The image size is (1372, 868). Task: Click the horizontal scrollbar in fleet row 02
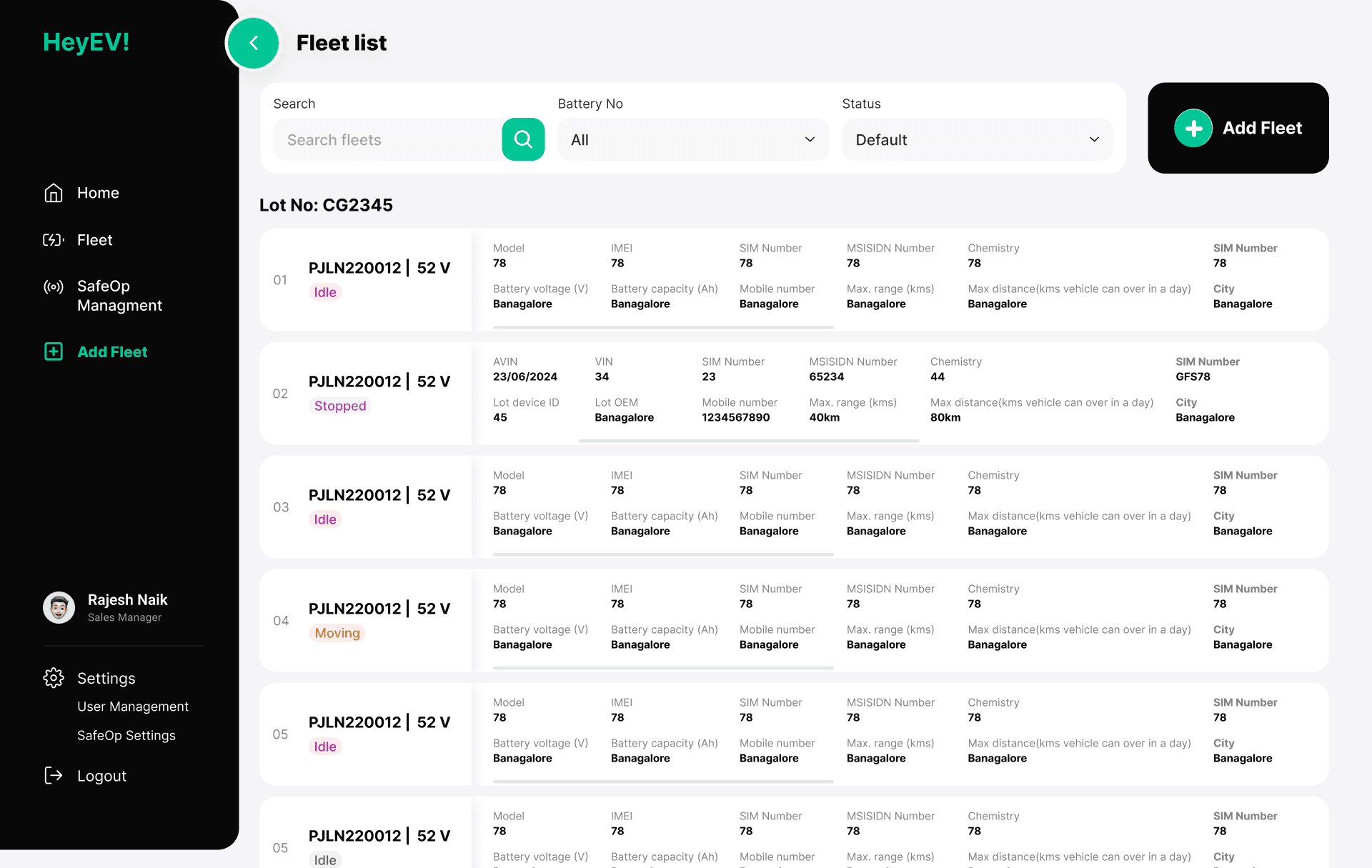coord(748,441)
